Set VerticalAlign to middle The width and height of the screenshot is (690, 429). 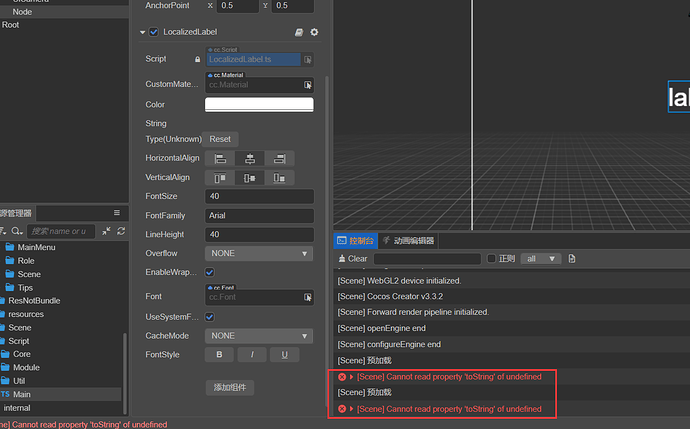[250, 178]
